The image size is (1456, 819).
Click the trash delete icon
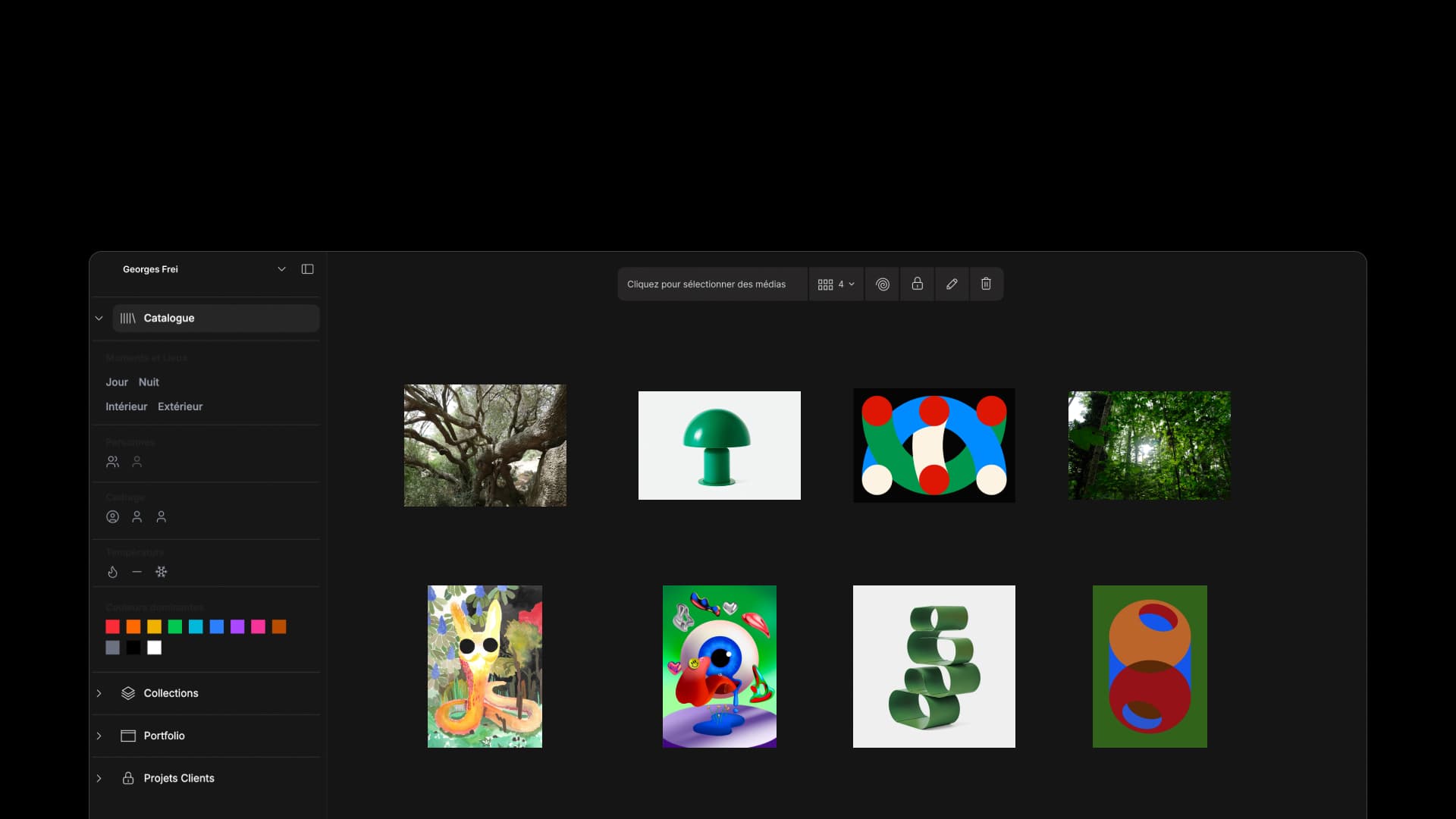(986, 284)
